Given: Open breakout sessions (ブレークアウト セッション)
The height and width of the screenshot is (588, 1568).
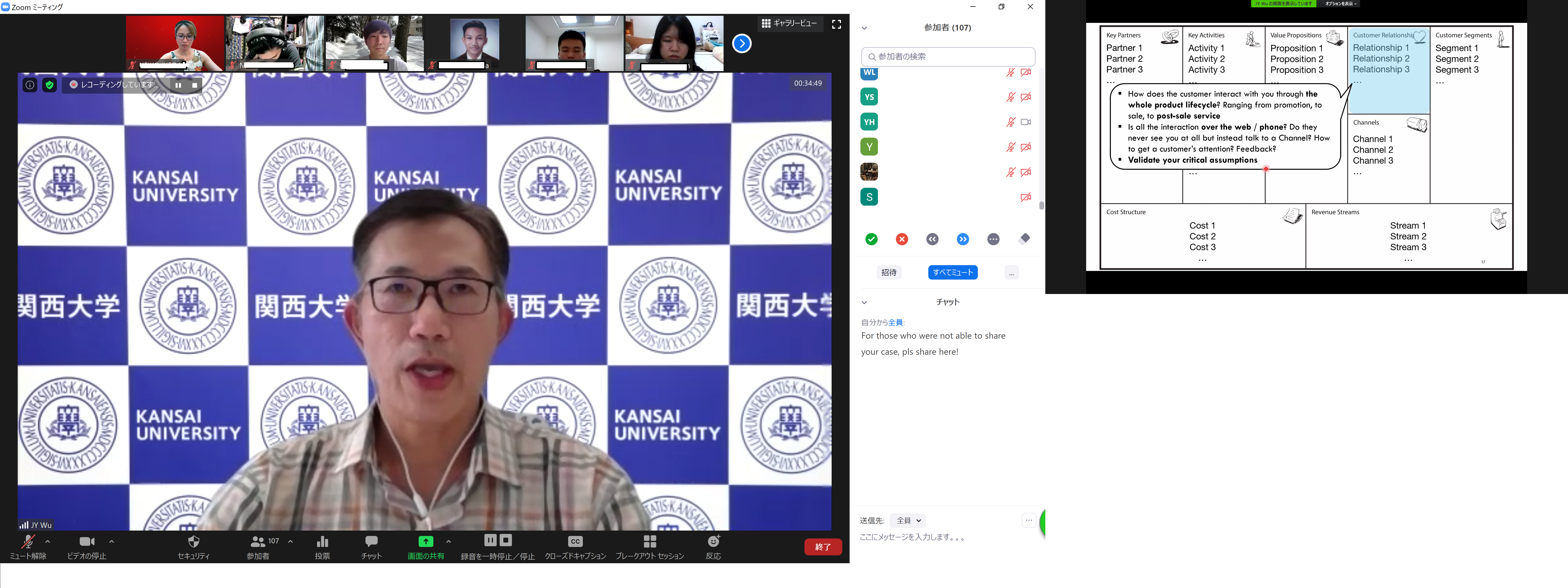Looking at the screenshot, I should (x=650, y=547).
